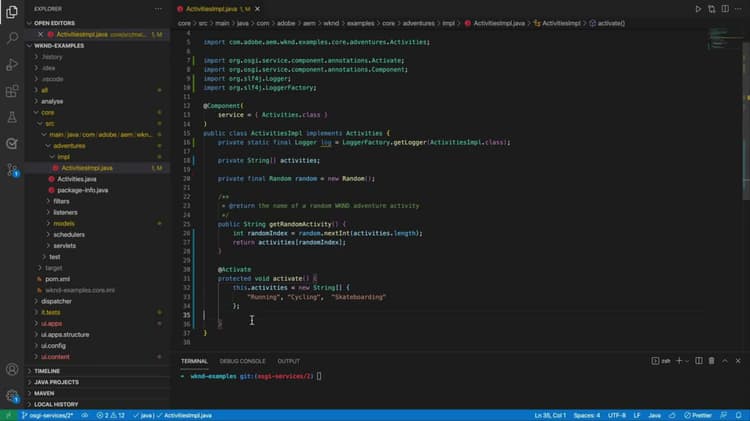Expand the Timeline section
750x421 pixels.
47,371
